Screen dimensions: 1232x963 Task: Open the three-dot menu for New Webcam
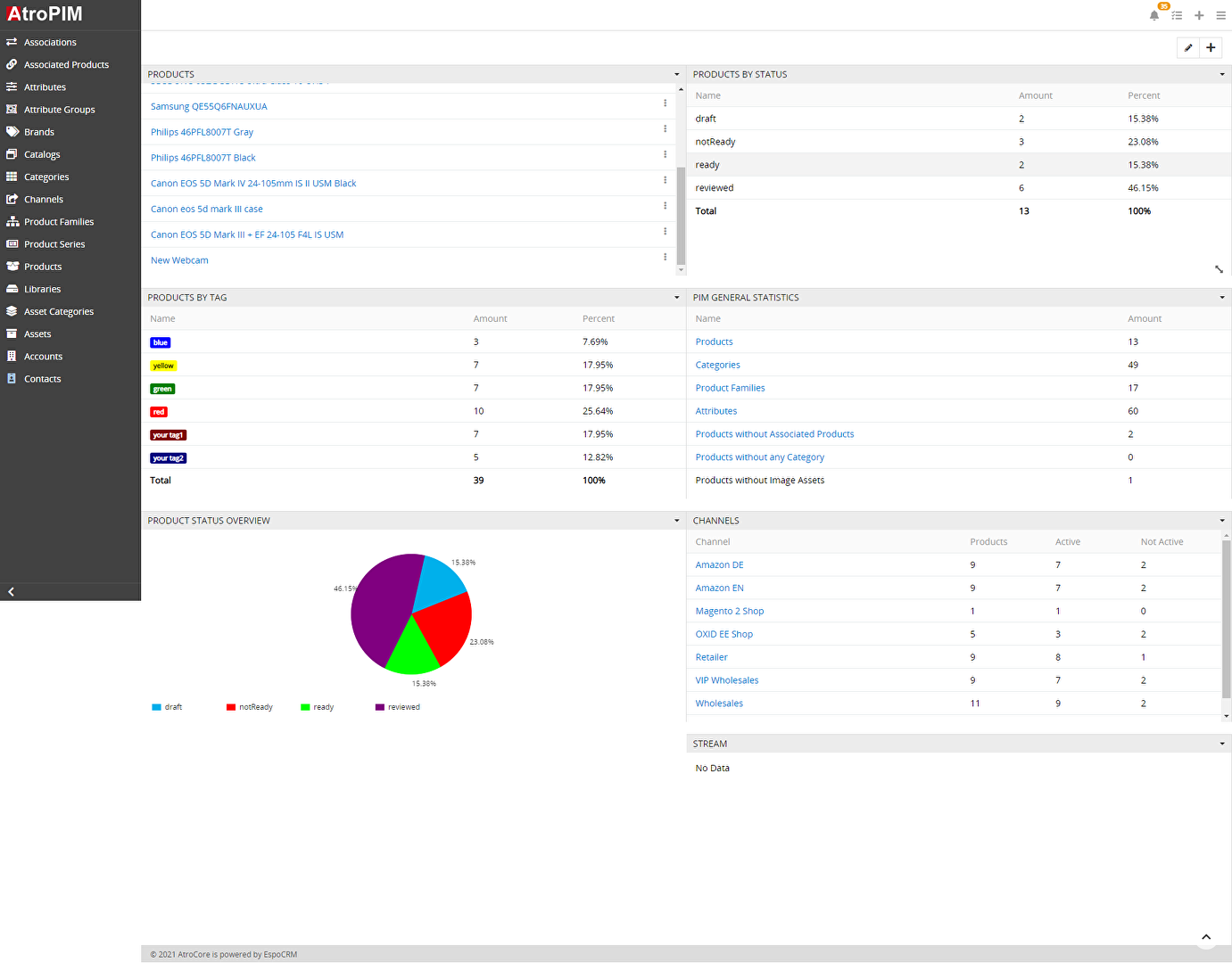pyautogui.click(x=665, y=257)
